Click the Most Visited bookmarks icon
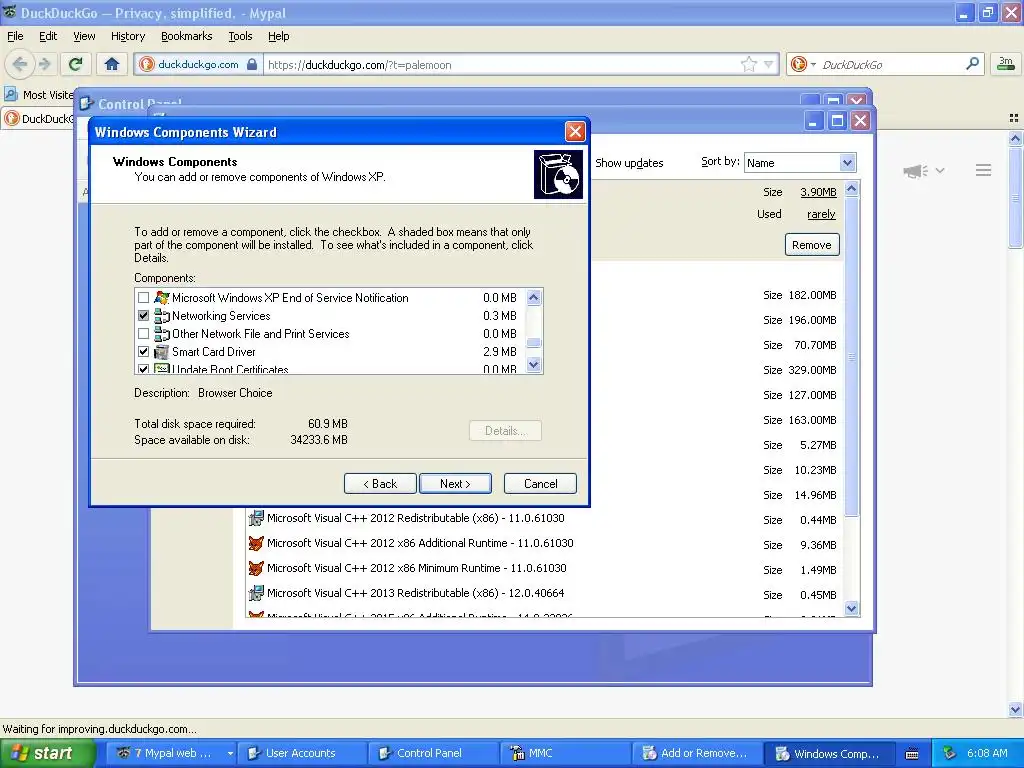Viewport: 1024px width, 768px height. point(10,94)
